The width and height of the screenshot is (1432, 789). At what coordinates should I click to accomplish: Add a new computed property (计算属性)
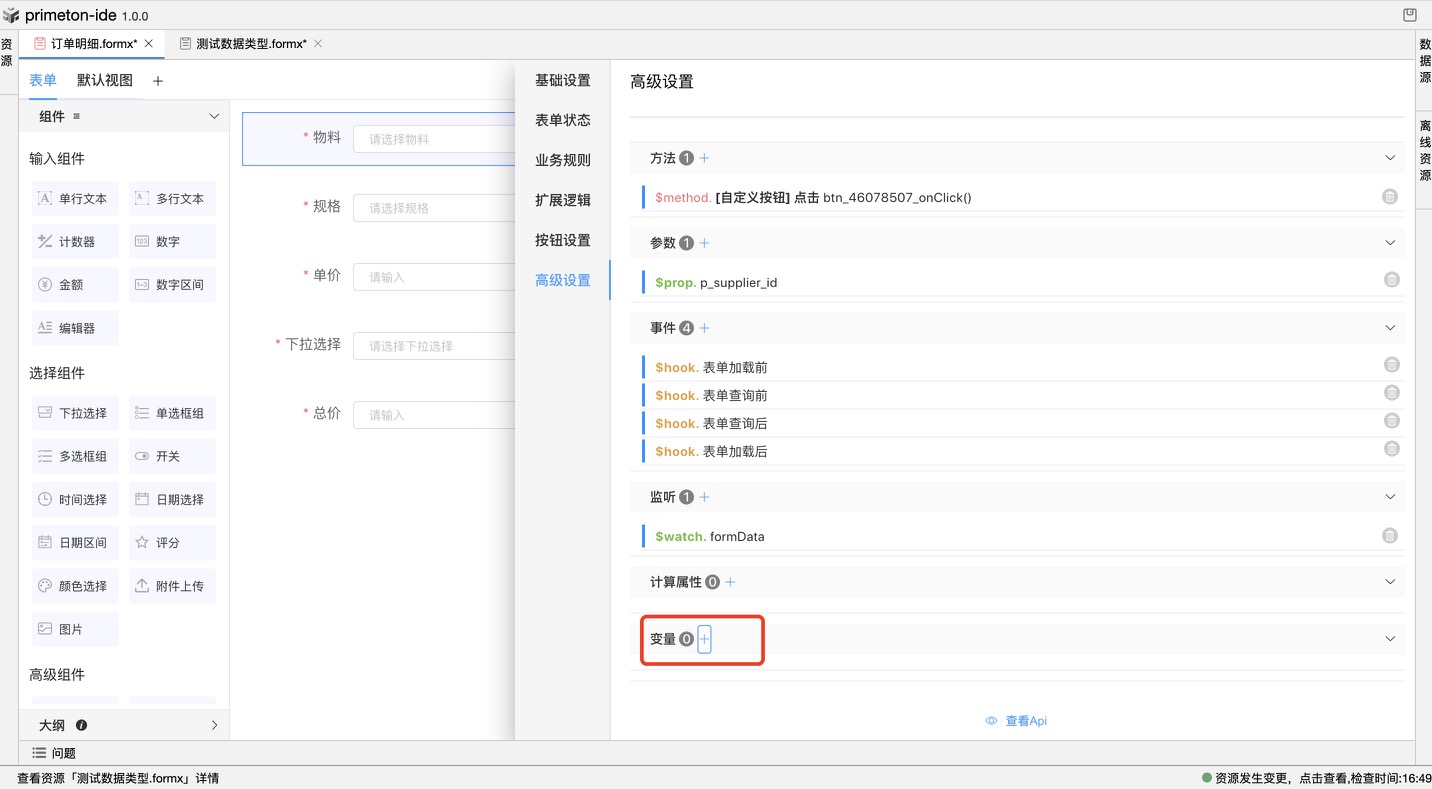coord(730,582)
